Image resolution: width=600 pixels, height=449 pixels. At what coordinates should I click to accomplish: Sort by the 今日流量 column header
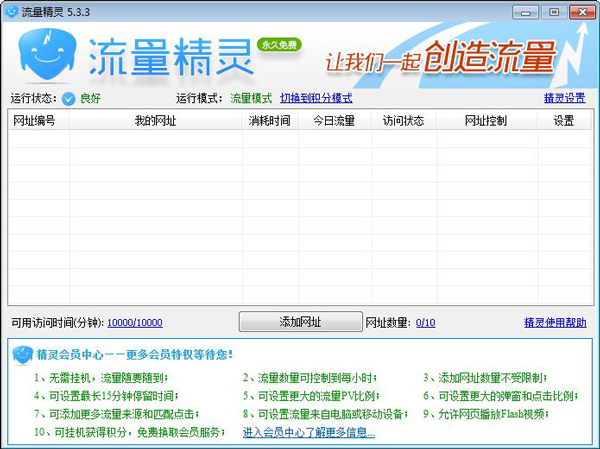[335, 121]
